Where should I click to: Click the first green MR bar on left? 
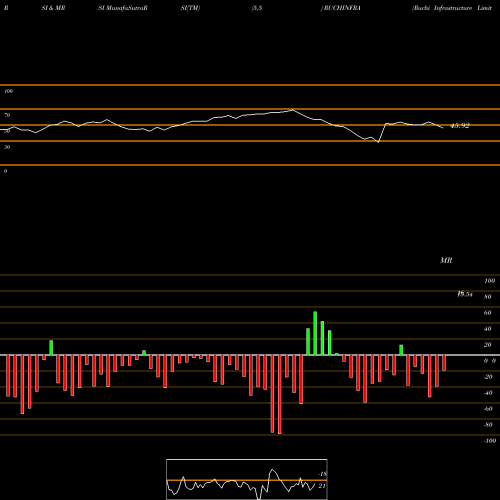tap(51, 348)
